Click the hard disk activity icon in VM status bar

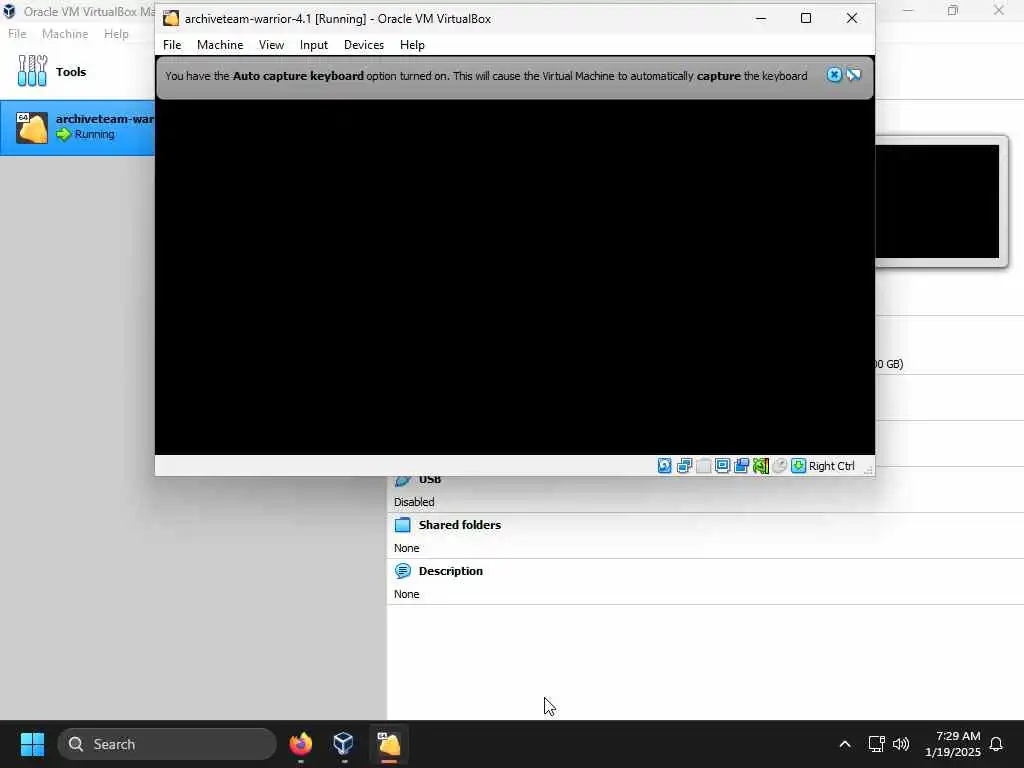tap(664, 466)
